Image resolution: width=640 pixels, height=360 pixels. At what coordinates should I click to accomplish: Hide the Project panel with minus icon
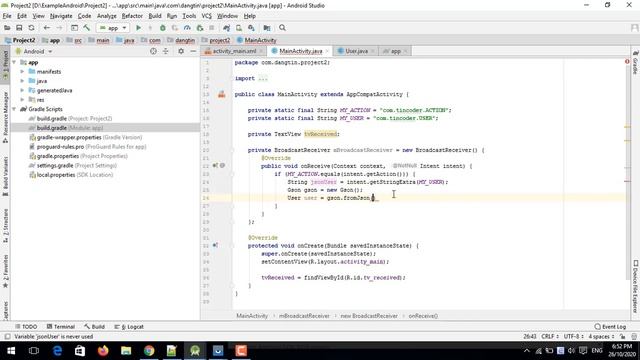pos(193,51)
